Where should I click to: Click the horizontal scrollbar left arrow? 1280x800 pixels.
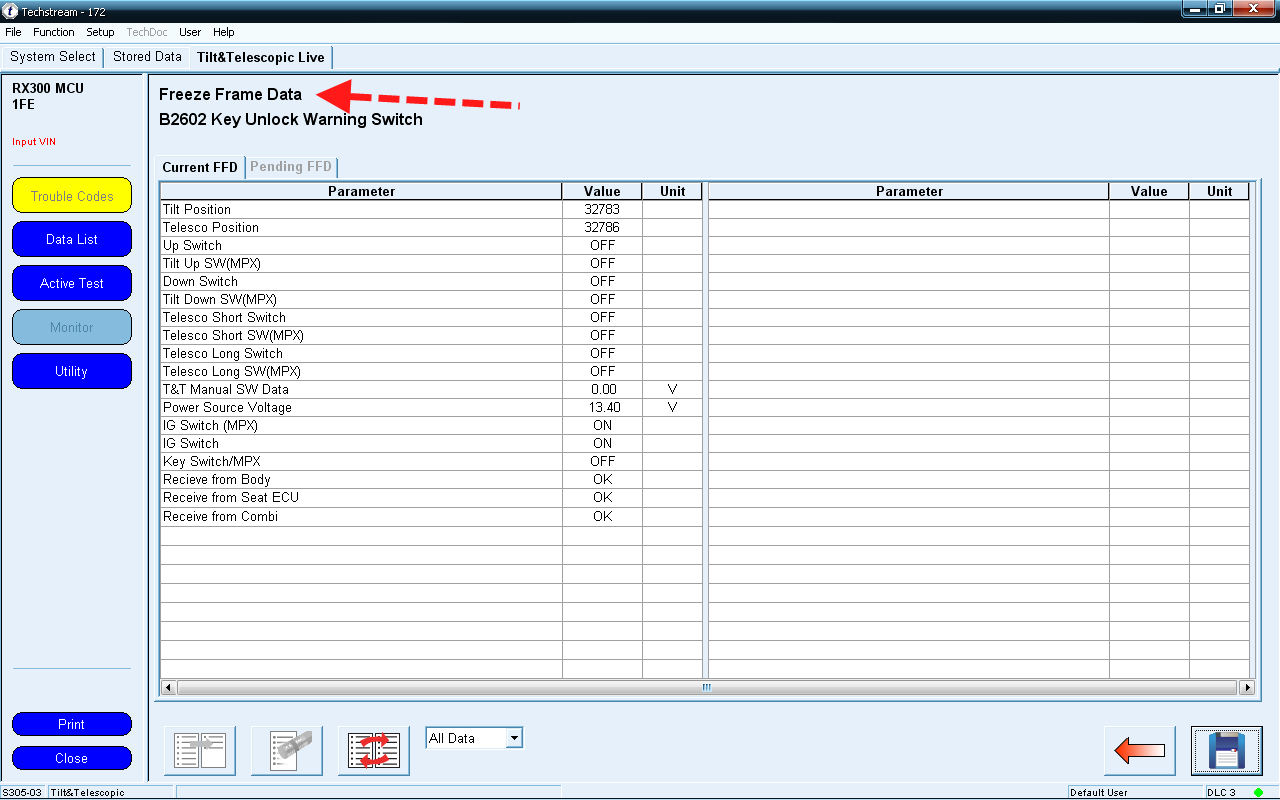pos(168,688)
